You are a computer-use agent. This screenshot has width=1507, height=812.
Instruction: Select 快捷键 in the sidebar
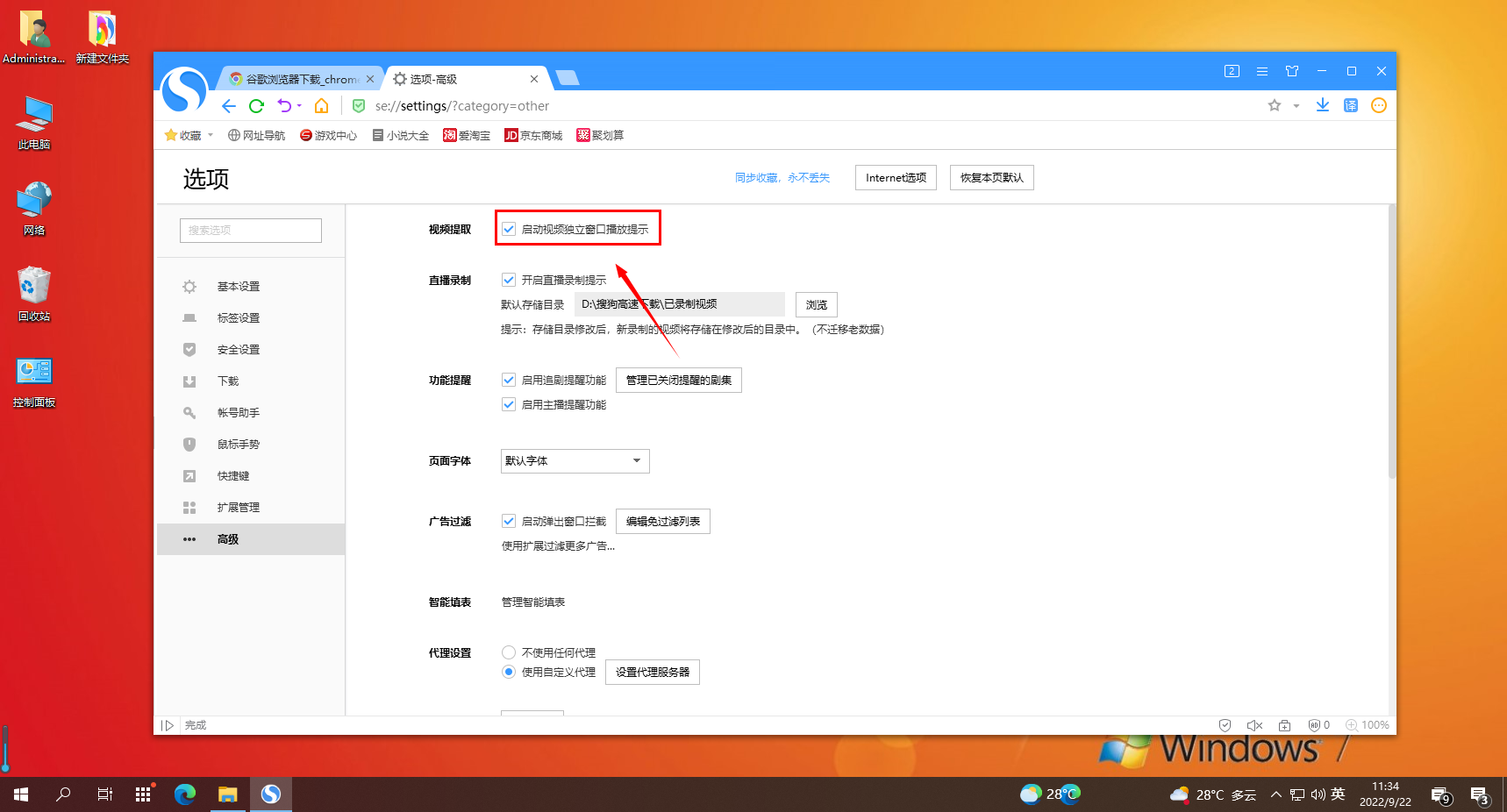251,476
